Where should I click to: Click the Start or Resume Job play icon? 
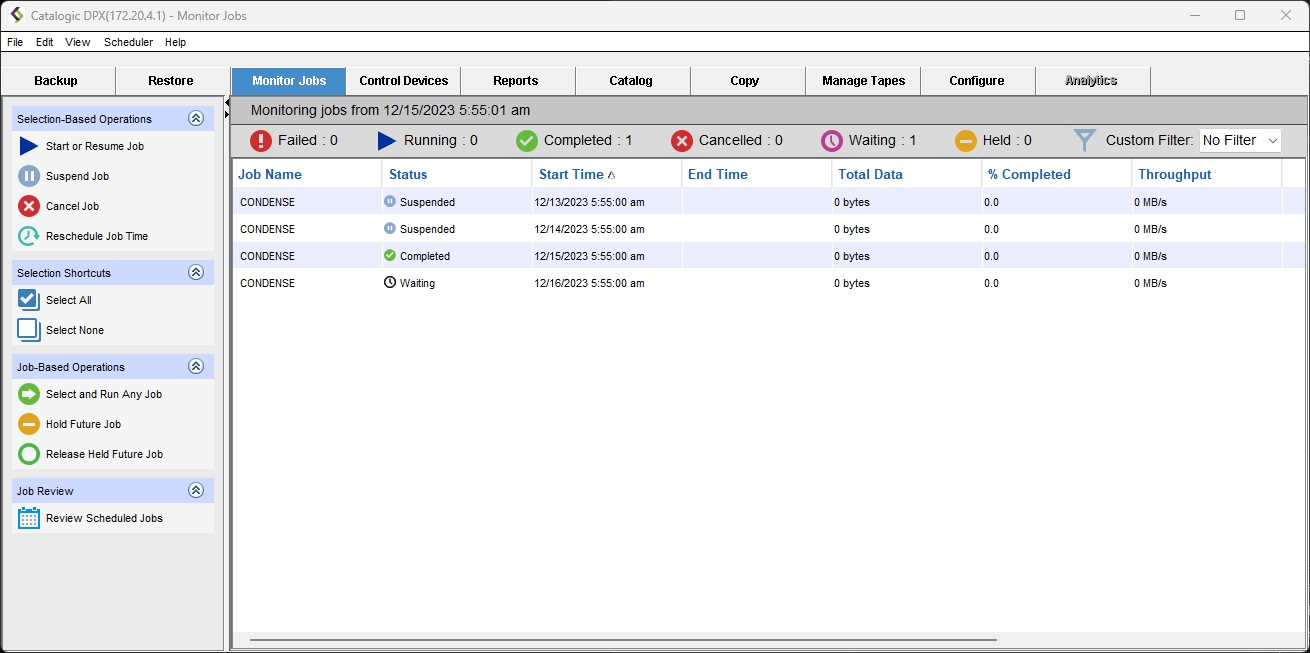pos(29,146)
